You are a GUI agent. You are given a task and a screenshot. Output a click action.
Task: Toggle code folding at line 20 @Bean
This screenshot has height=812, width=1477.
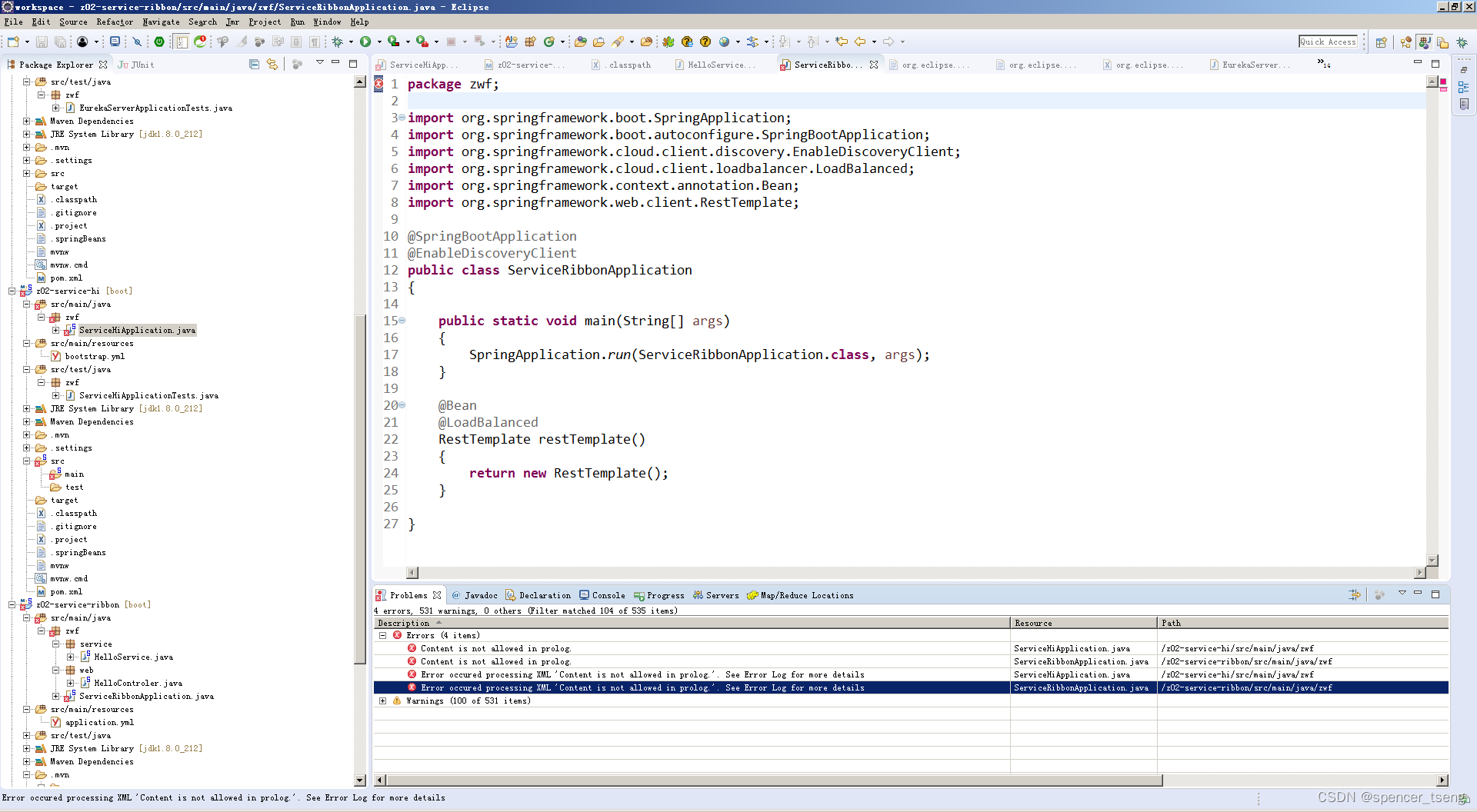tap(402, 405)
